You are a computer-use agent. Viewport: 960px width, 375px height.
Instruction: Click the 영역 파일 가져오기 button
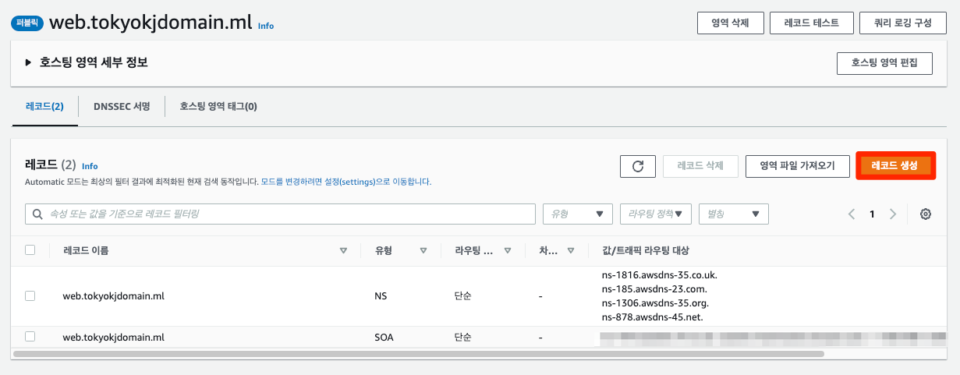coord(798,166)
